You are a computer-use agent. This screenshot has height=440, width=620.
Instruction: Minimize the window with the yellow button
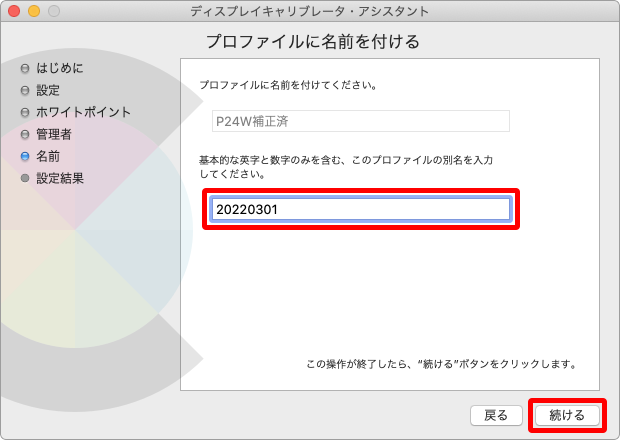pyautogui.click(x=33, y=11)
